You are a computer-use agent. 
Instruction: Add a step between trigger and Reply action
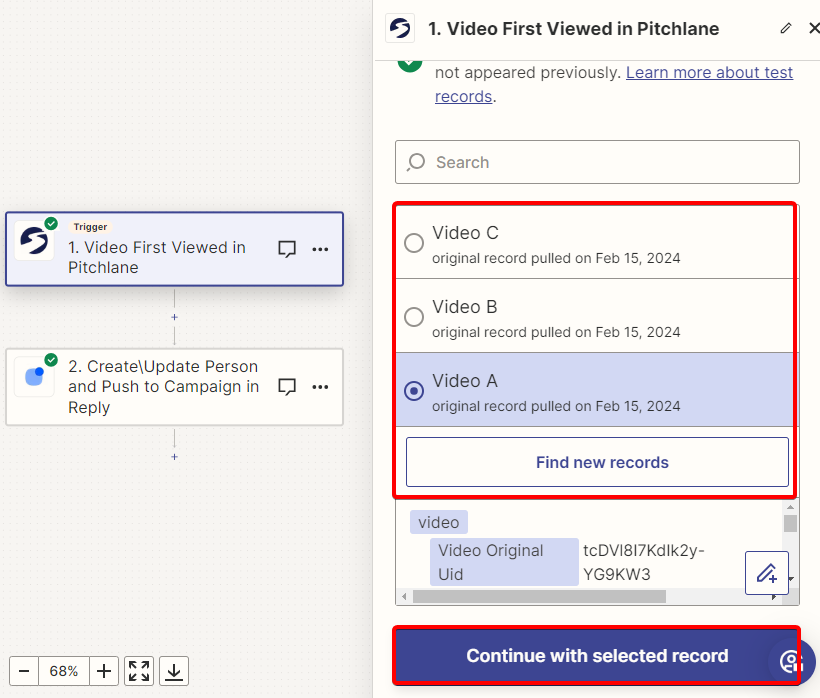coord(174,317)
